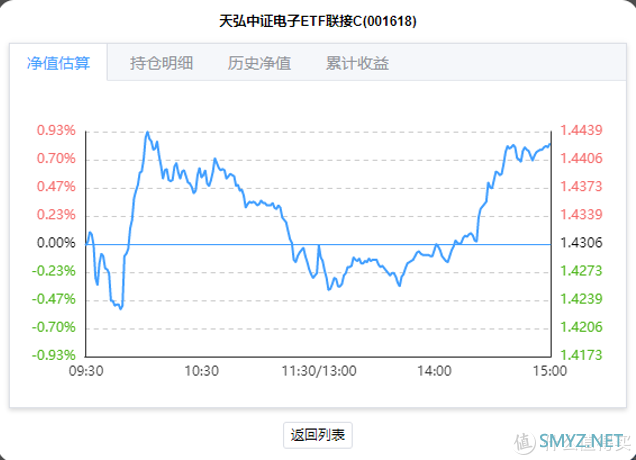Click the chart line's lowest dip after 09:30

click(121, 309)
